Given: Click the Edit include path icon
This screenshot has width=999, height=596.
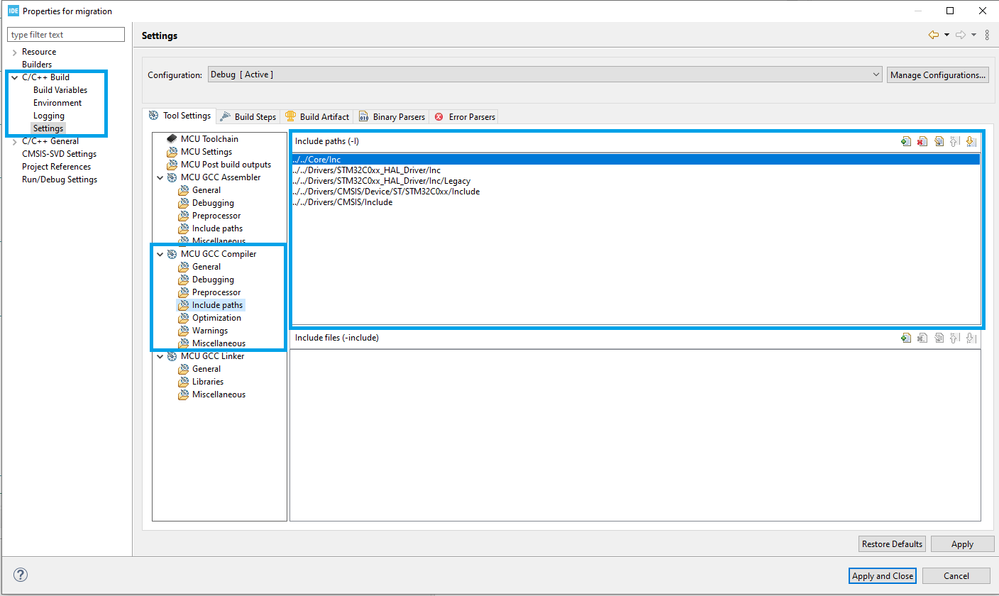Looking at the screenshot, I should click(938, 142).
